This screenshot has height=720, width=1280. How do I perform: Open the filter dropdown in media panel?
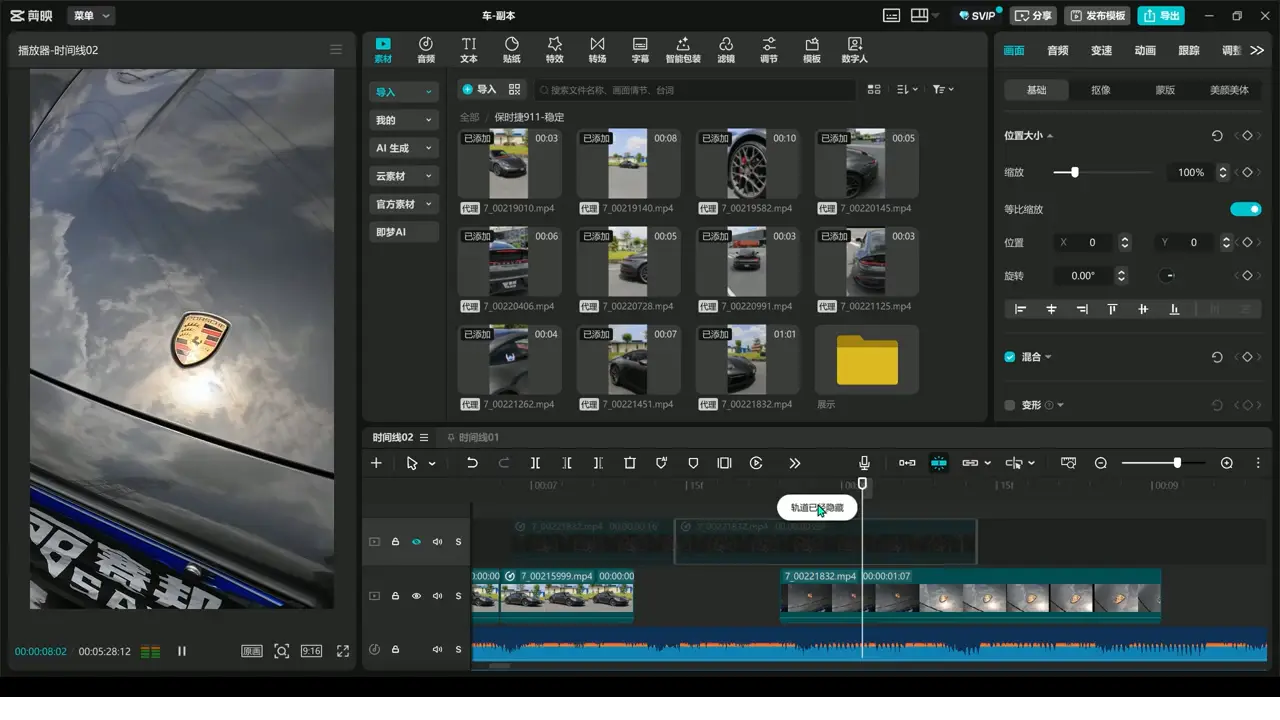click(x=943, y=90)
